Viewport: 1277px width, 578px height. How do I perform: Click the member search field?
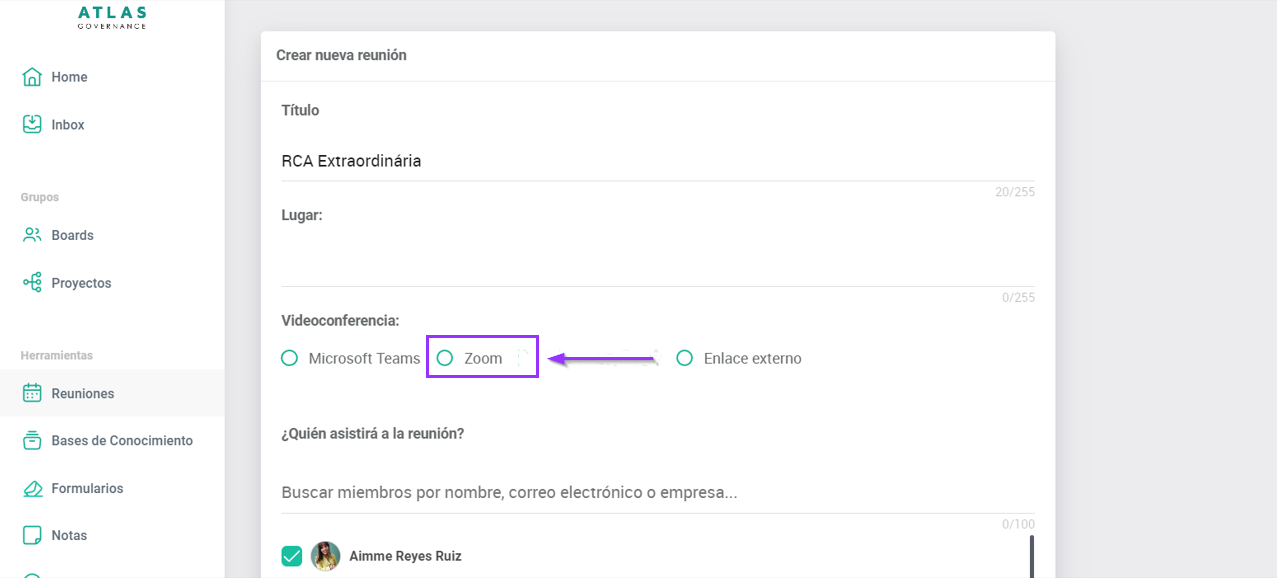point(657,493)
